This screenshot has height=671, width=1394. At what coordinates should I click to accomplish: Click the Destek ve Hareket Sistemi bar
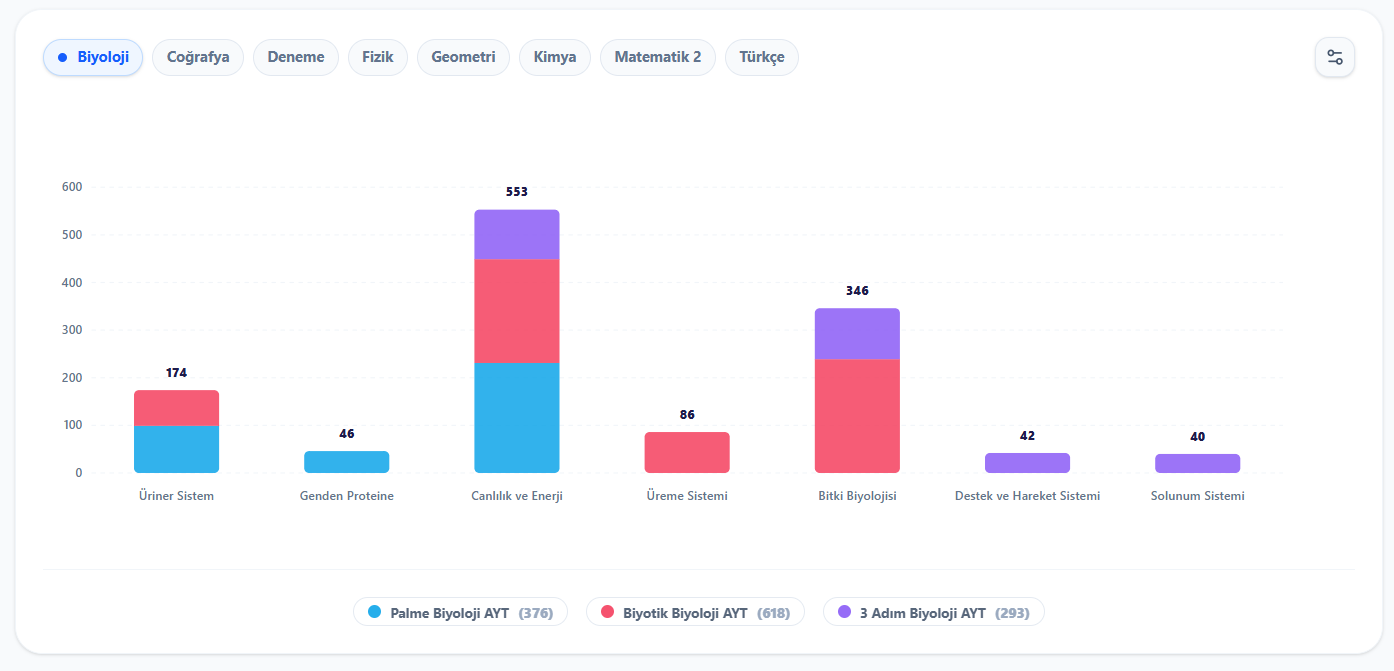pos(1027,463)
